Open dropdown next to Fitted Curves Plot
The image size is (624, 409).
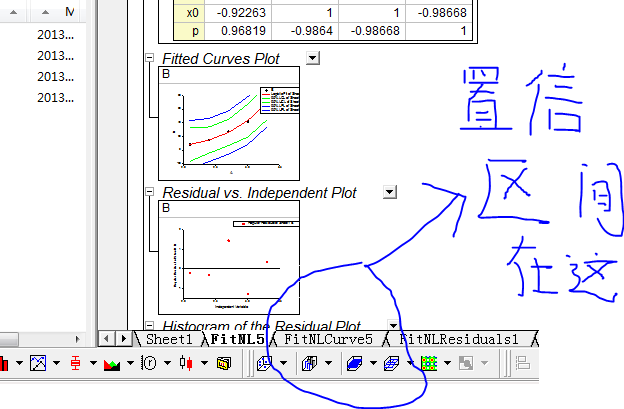click(x=313, y=58)
